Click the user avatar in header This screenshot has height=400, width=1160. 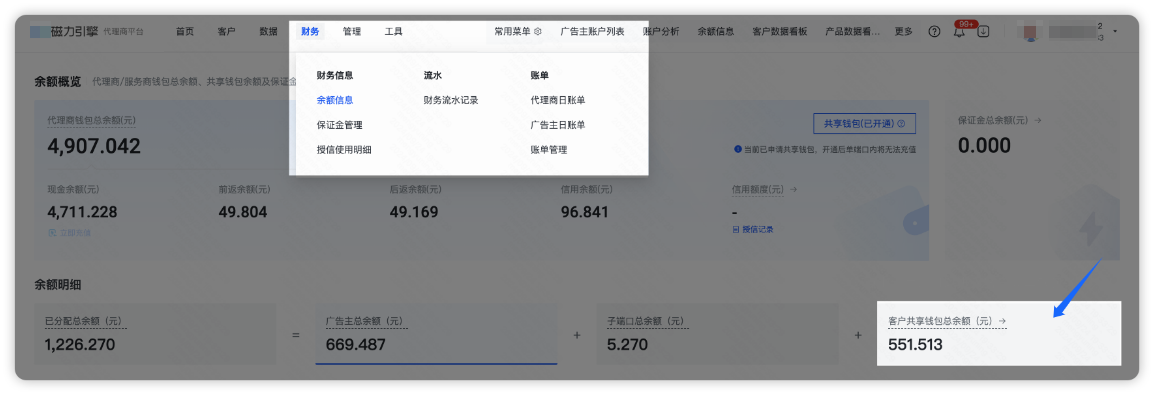(x=1031, y=32)
